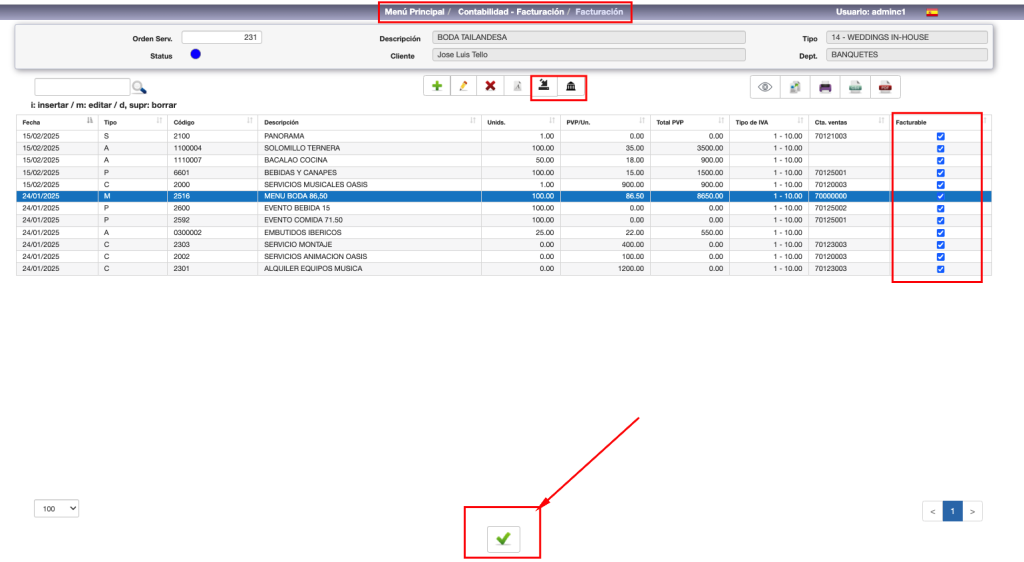1024x562 pixels.
Task: Go to next page in pagination
Action: [972, 512]
